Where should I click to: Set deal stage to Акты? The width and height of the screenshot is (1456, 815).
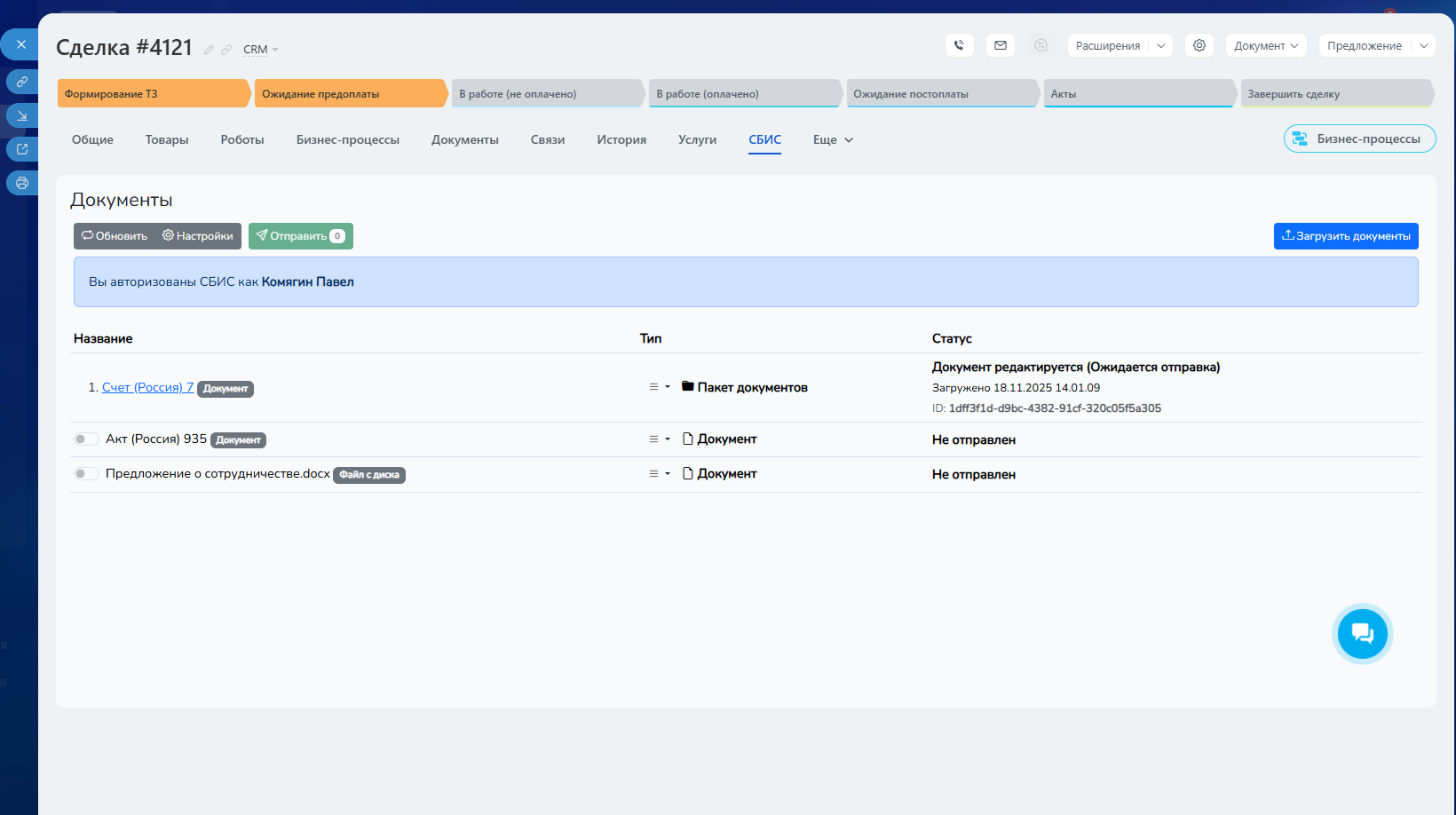(x=1139, y=93)
